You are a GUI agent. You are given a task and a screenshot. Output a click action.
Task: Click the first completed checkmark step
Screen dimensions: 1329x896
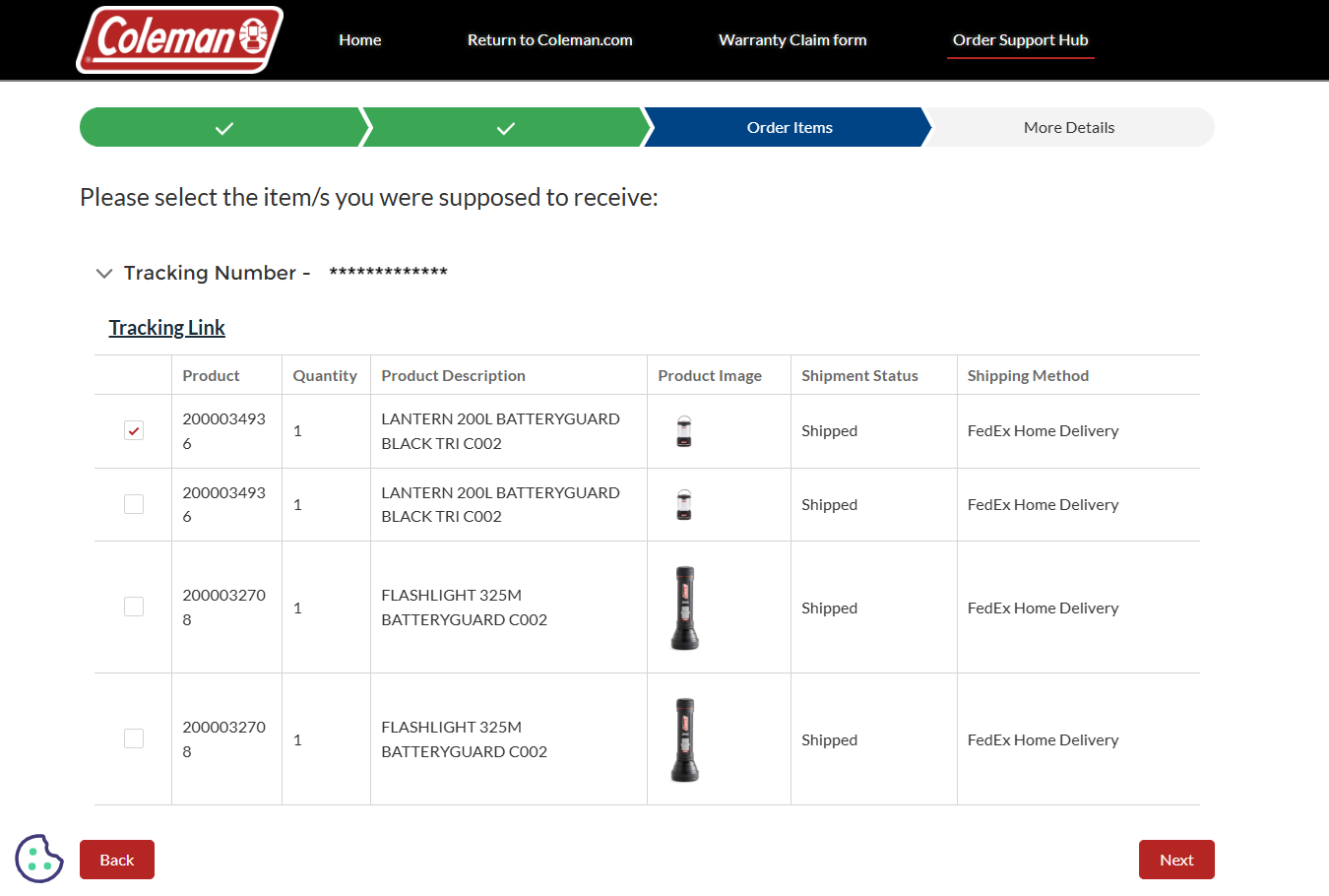coord(224,127)
